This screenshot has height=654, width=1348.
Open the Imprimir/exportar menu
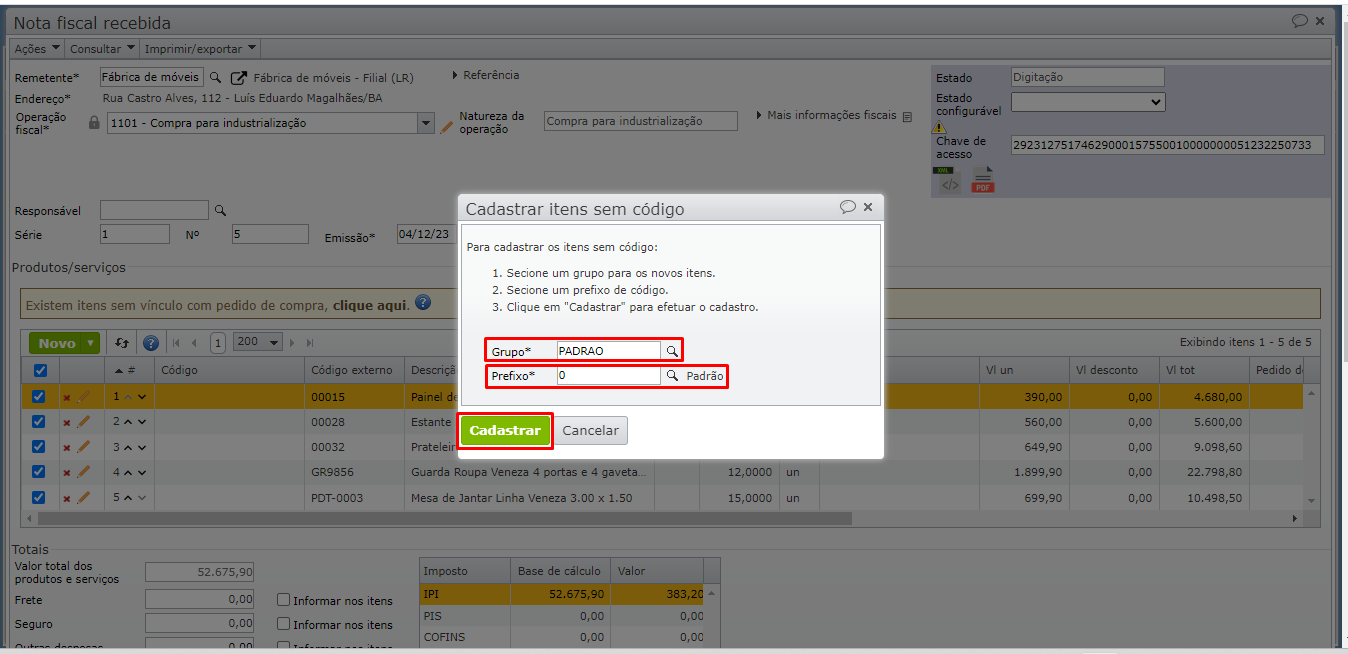coord(200,48)
